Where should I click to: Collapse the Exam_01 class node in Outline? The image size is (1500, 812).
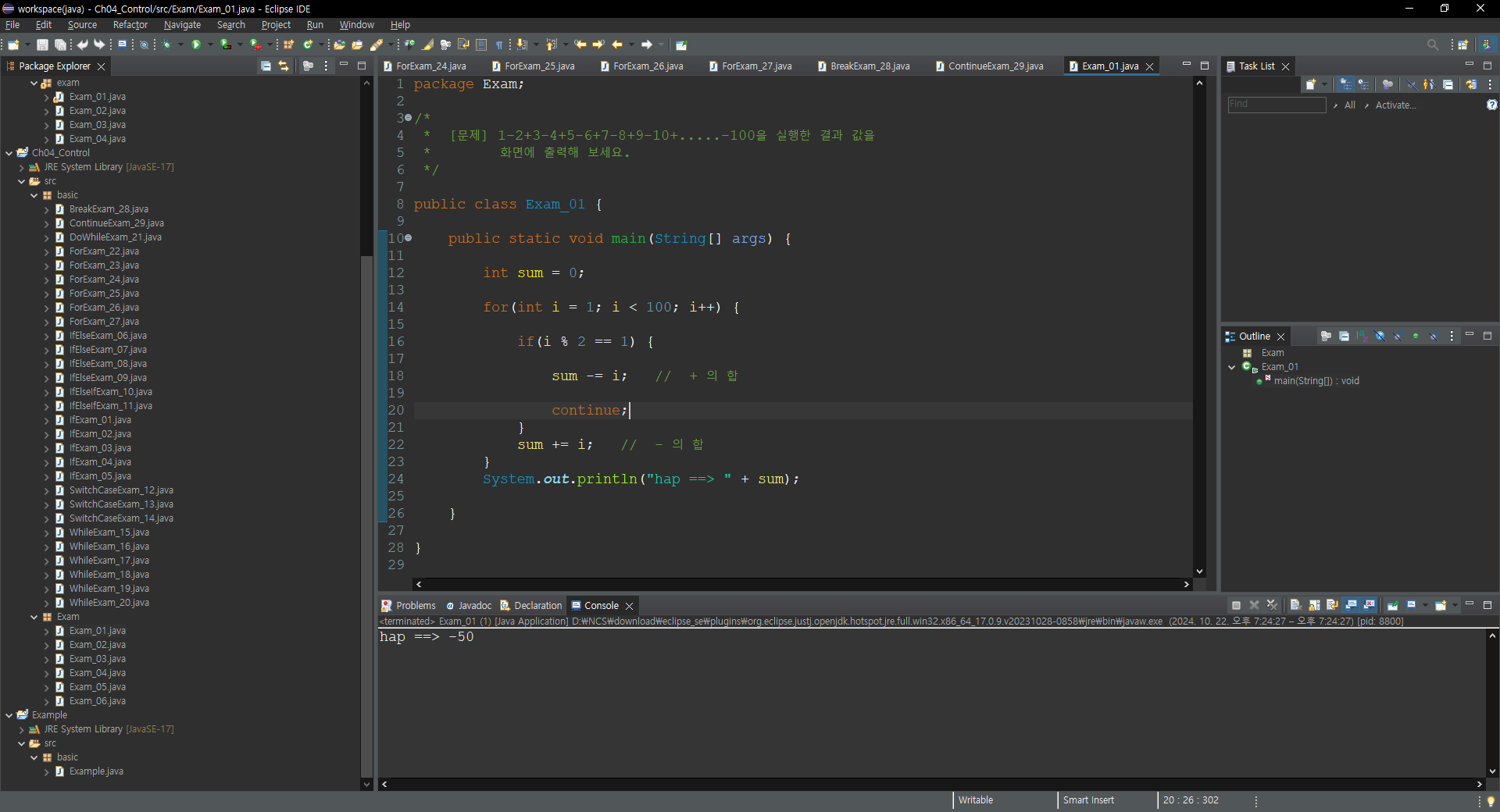click(1232, 367)
